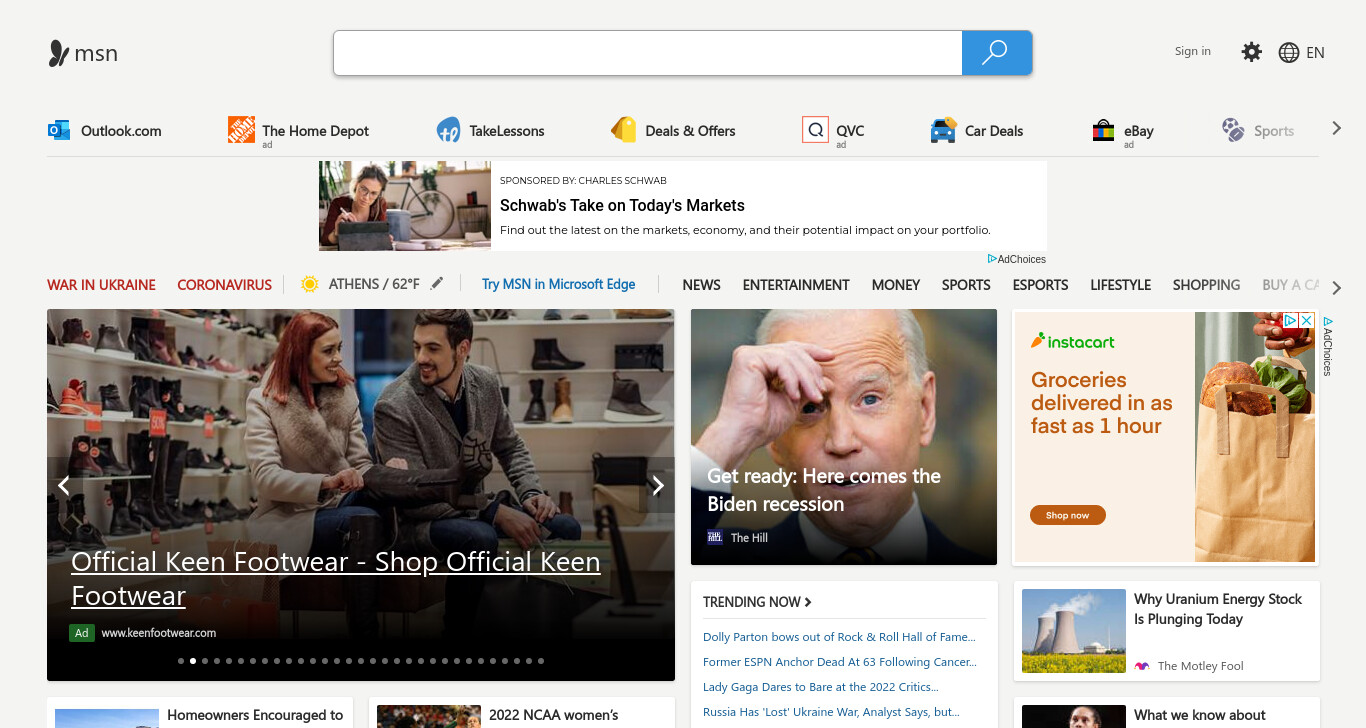Open Former ESPN Anchor trending story
1366x728 pixels.
point(840,662)
